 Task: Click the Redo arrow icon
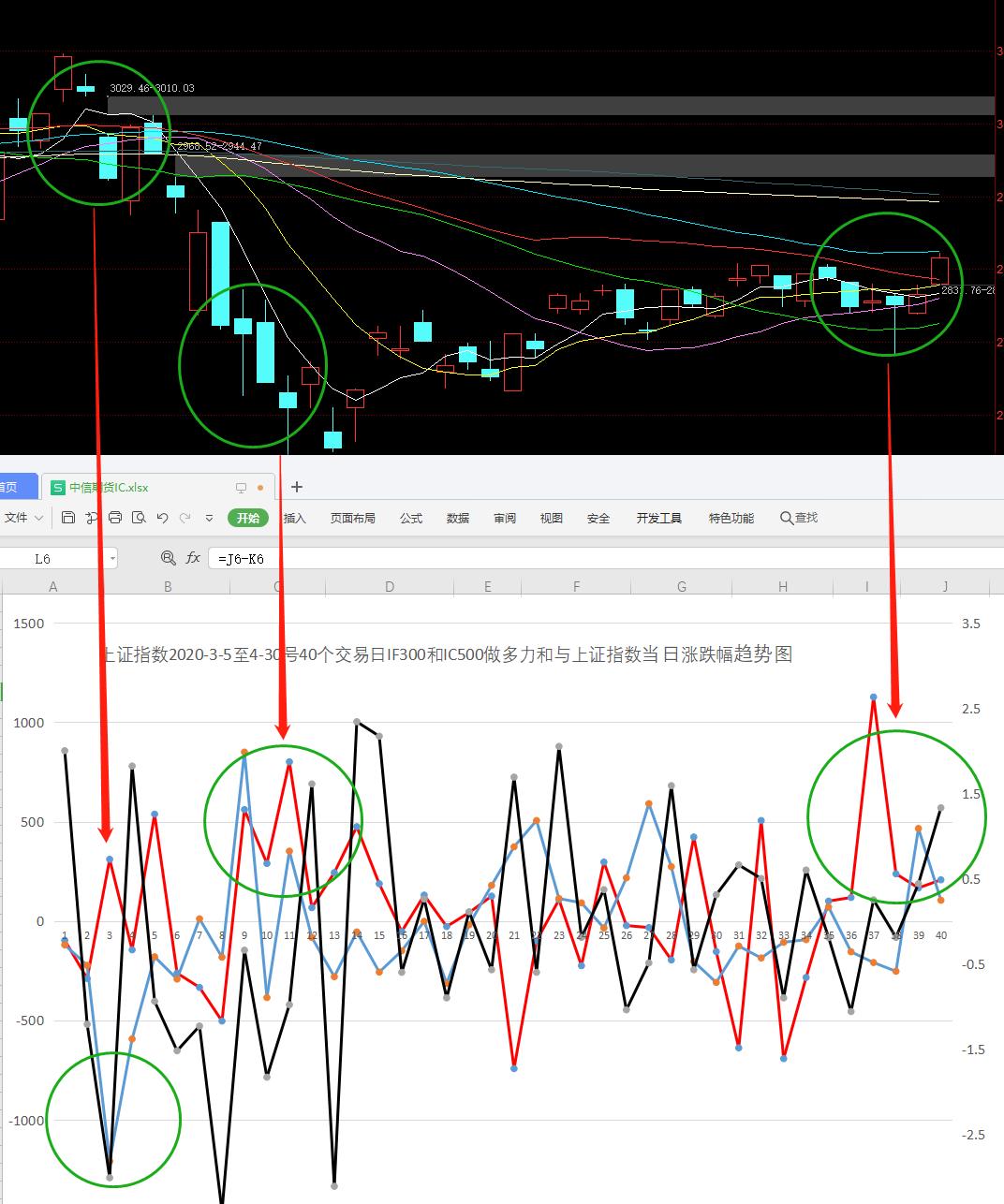(x=185, y=518)
